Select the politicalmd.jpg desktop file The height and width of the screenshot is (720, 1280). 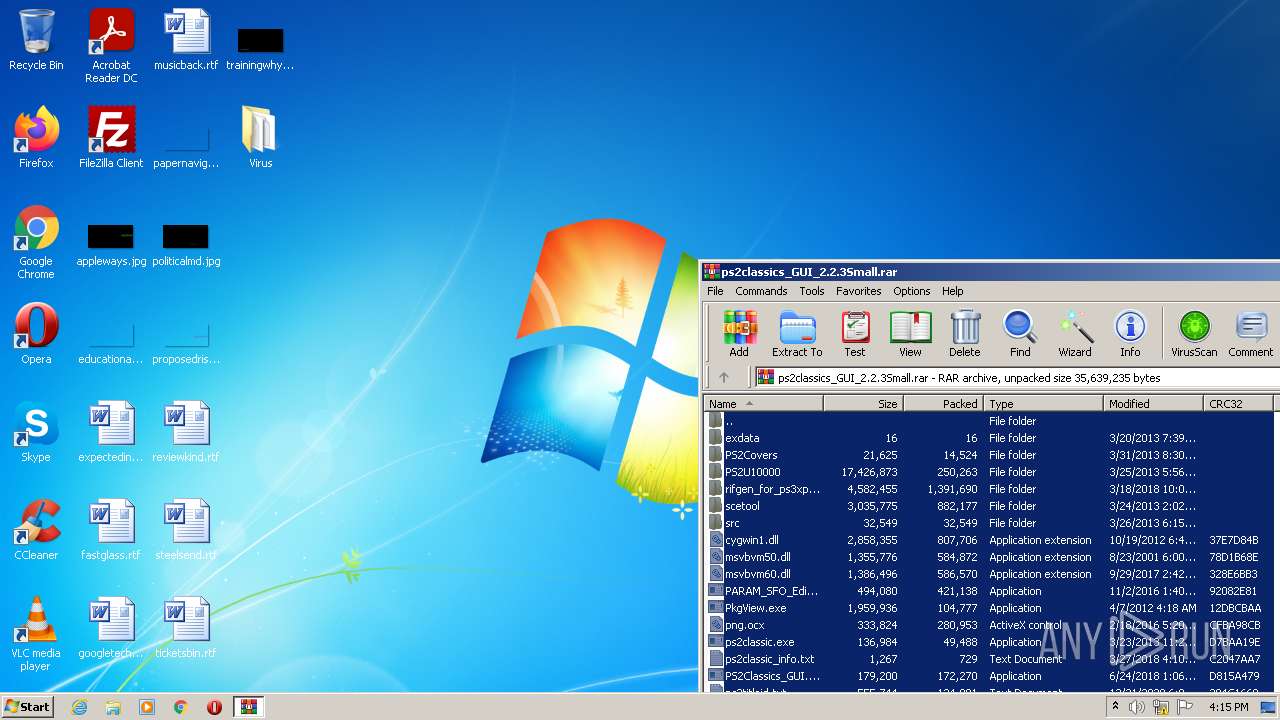(186, 245)
